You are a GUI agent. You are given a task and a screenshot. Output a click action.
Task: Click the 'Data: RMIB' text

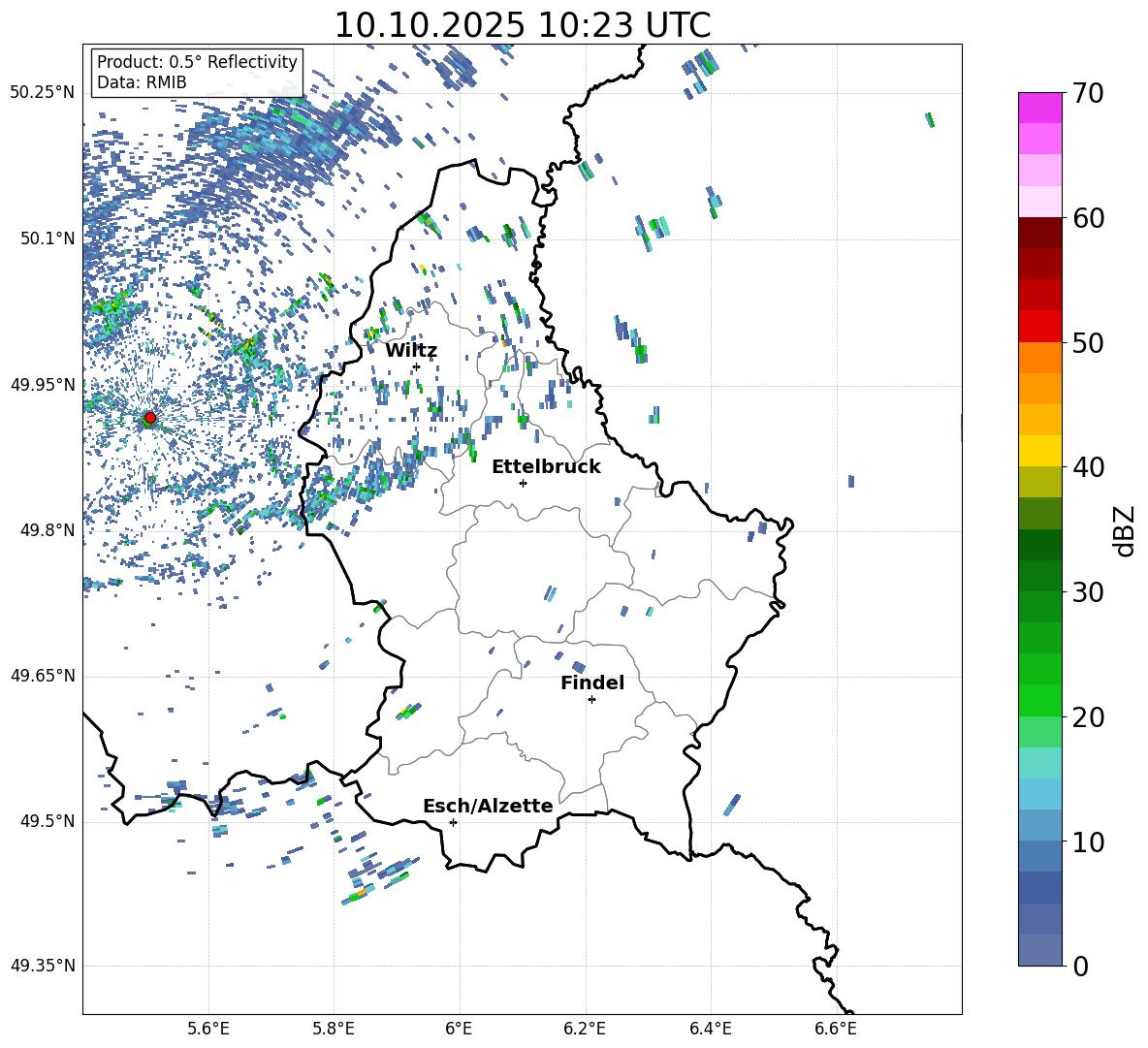[x=142, y=82]
